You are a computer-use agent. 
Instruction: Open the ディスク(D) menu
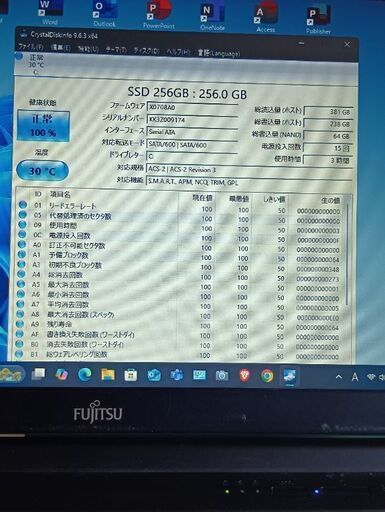(146, 51)
